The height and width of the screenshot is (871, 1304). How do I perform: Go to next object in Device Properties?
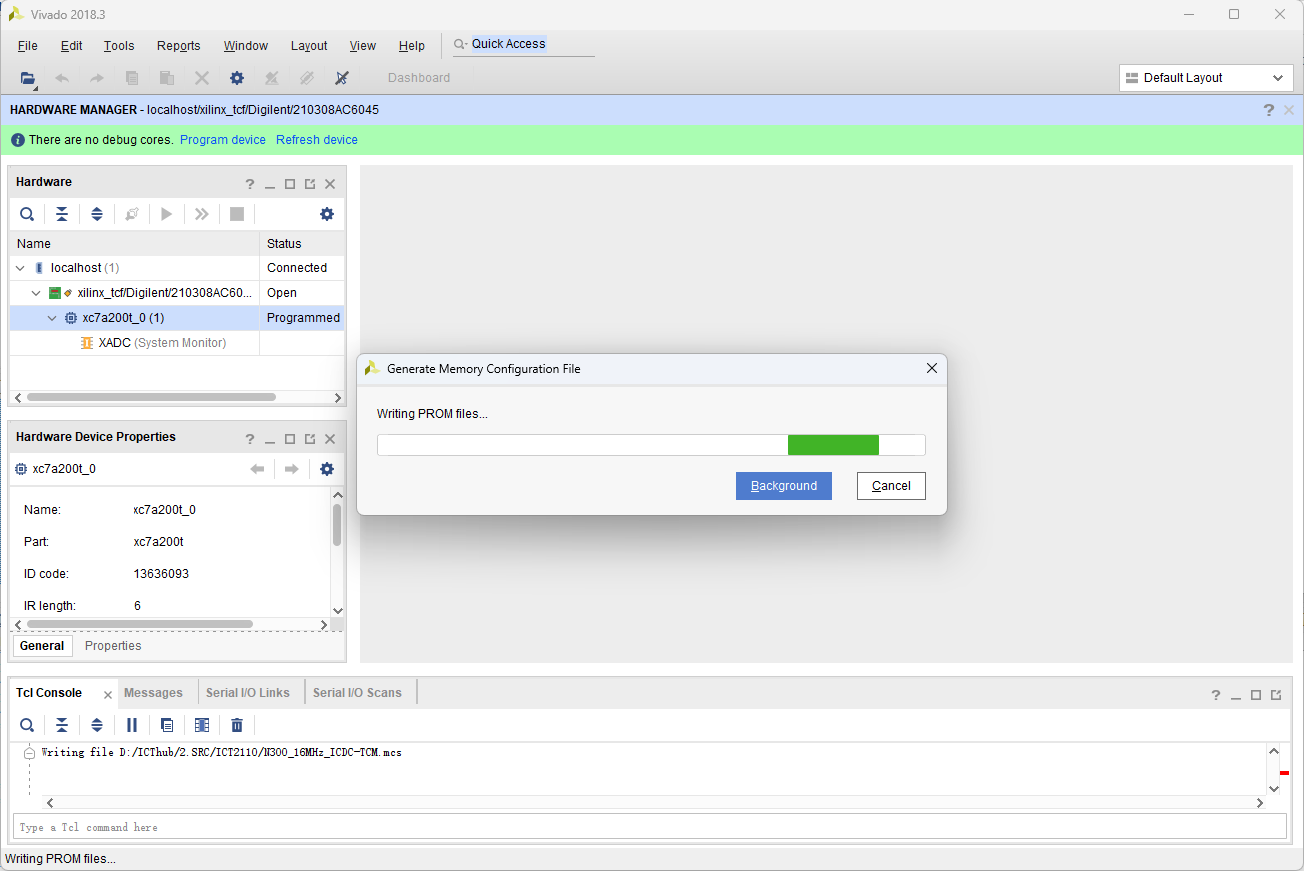click(292, 469)
